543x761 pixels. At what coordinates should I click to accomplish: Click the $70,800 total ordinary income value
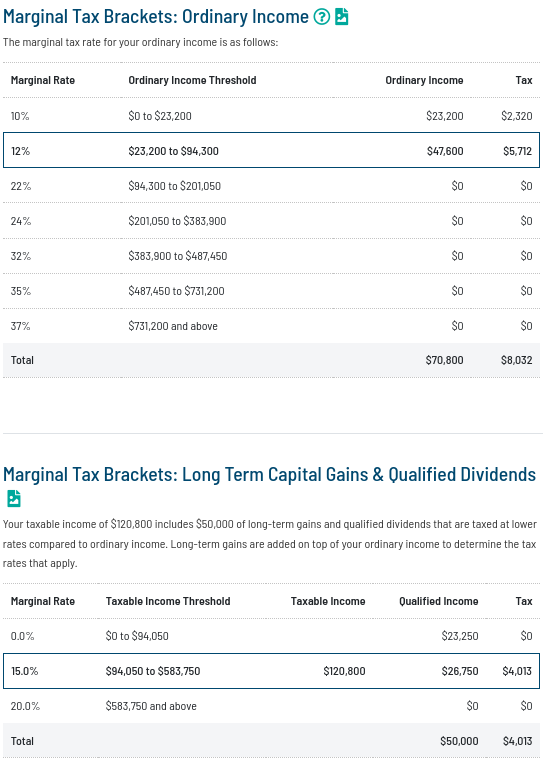(x=444, y=360)
